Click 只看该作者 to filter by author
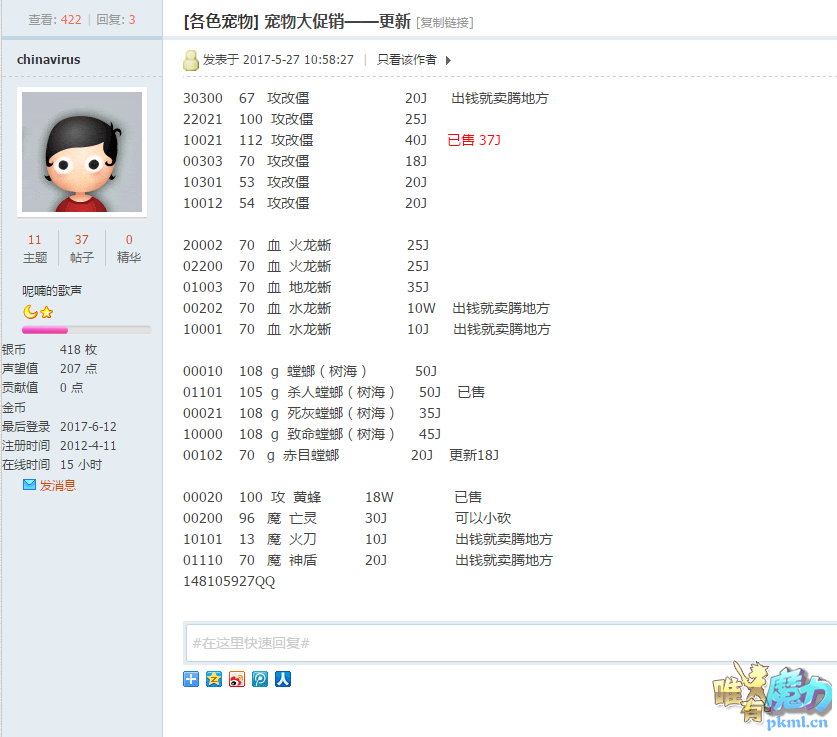837x737 pixels. (406, 60)
